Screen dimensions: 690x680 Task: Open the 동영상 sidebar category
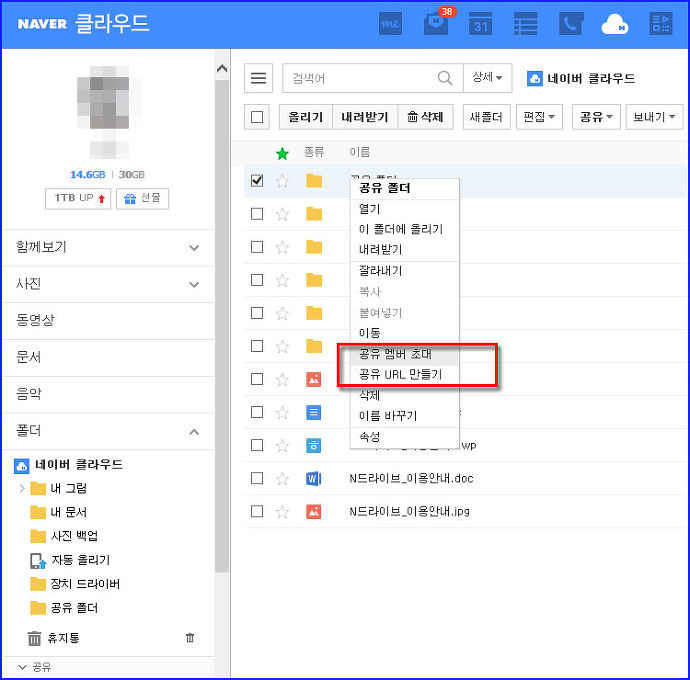pyautogui.click(x=35, y=320)
